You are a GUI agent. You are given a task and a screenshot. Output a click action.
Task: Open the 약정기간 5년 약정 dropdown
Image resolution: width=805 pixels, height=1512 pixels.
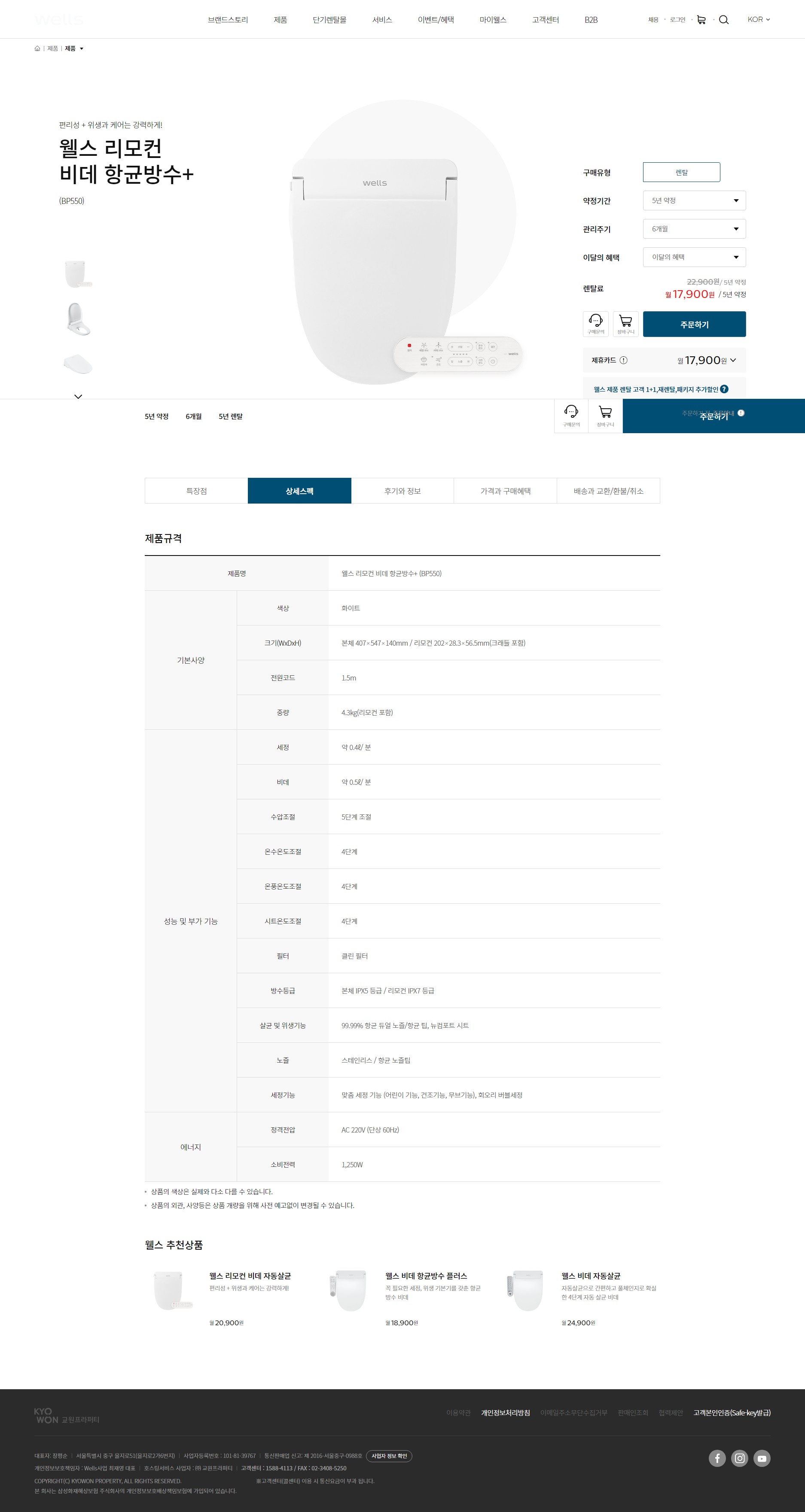(694, 200)
